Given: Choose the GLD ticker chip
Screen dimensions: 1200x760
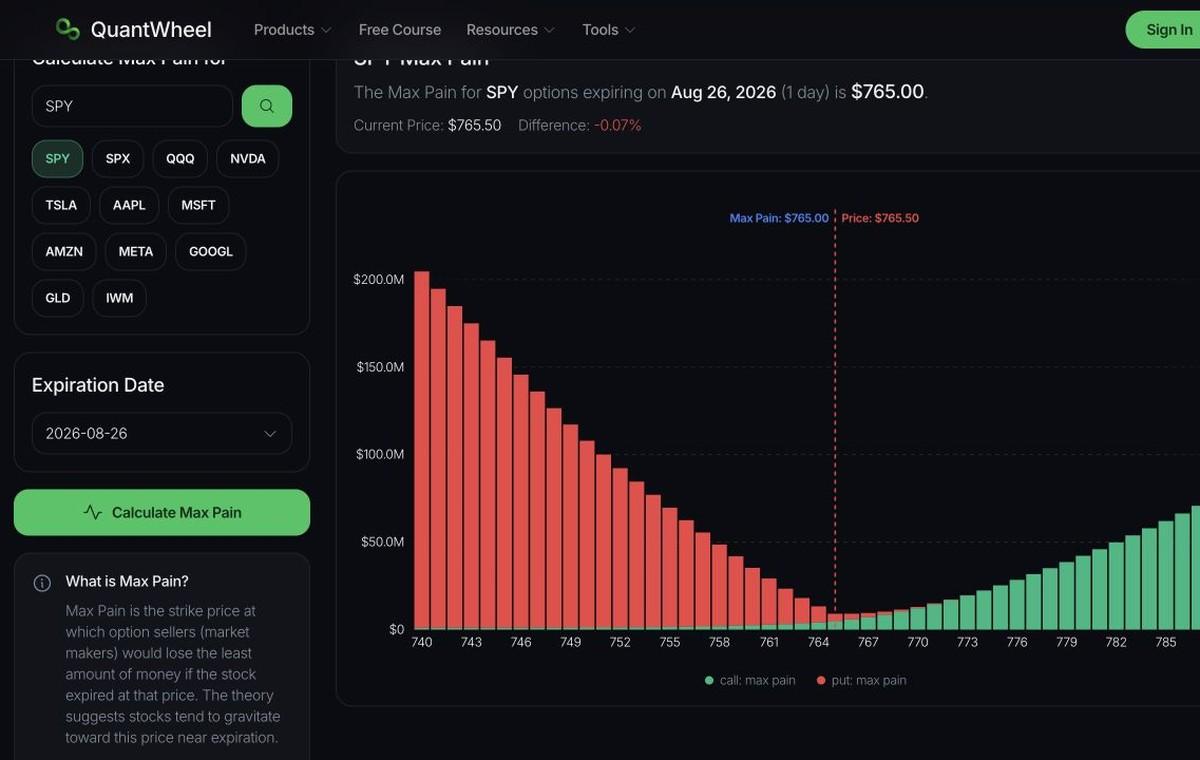Looking at the screenshot, I should 58,298.
